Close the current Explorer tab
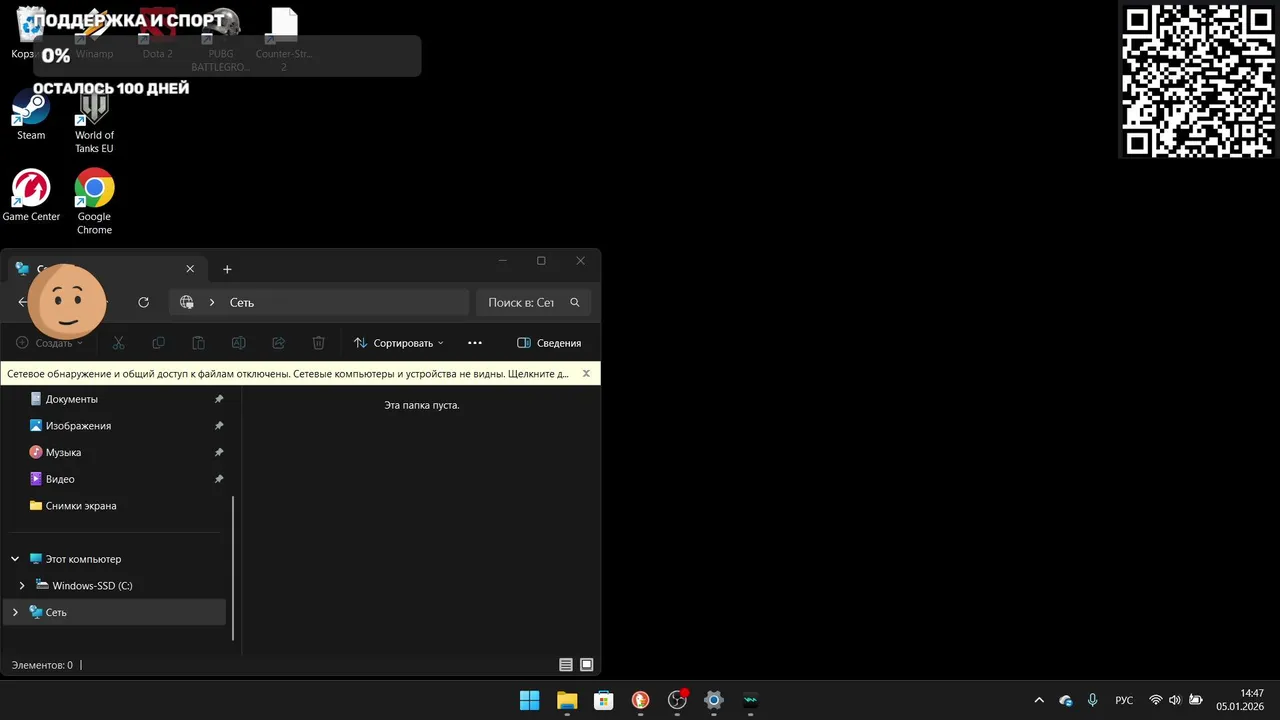The width and height of the screenshot is (1280, 720). coord(190,269)
